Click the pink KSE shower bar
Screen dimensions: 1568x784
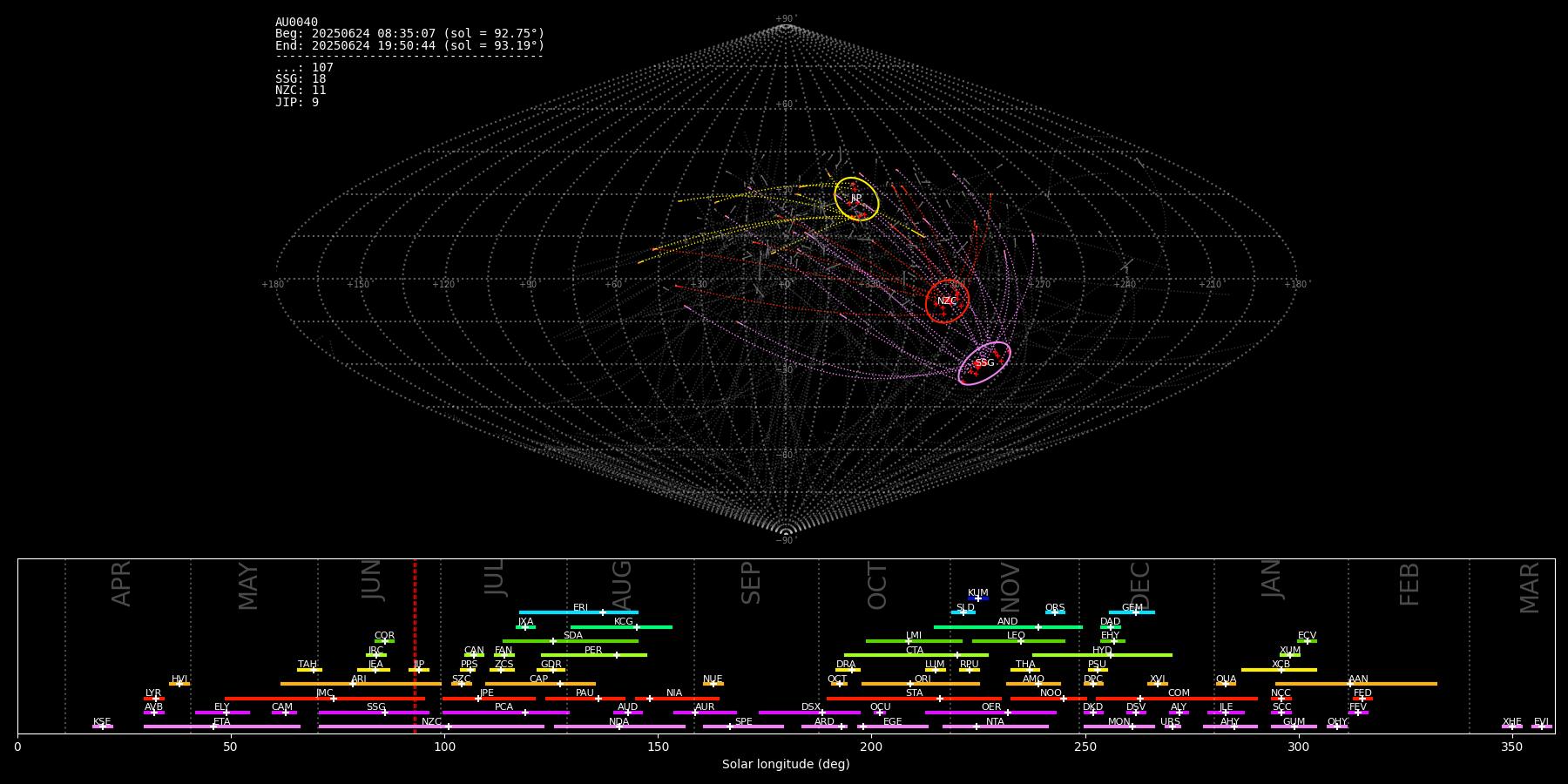pos(103,727)
